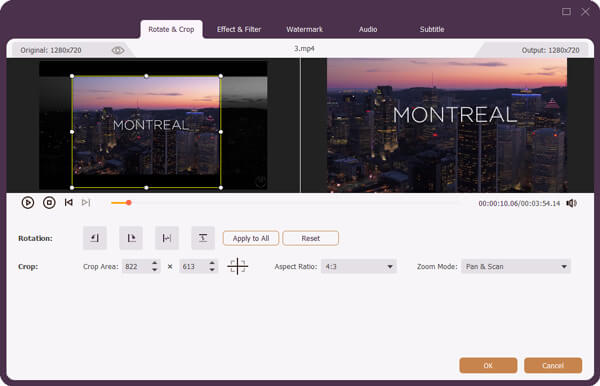
Task: Skip to the next frame
Action: point(86,202)
